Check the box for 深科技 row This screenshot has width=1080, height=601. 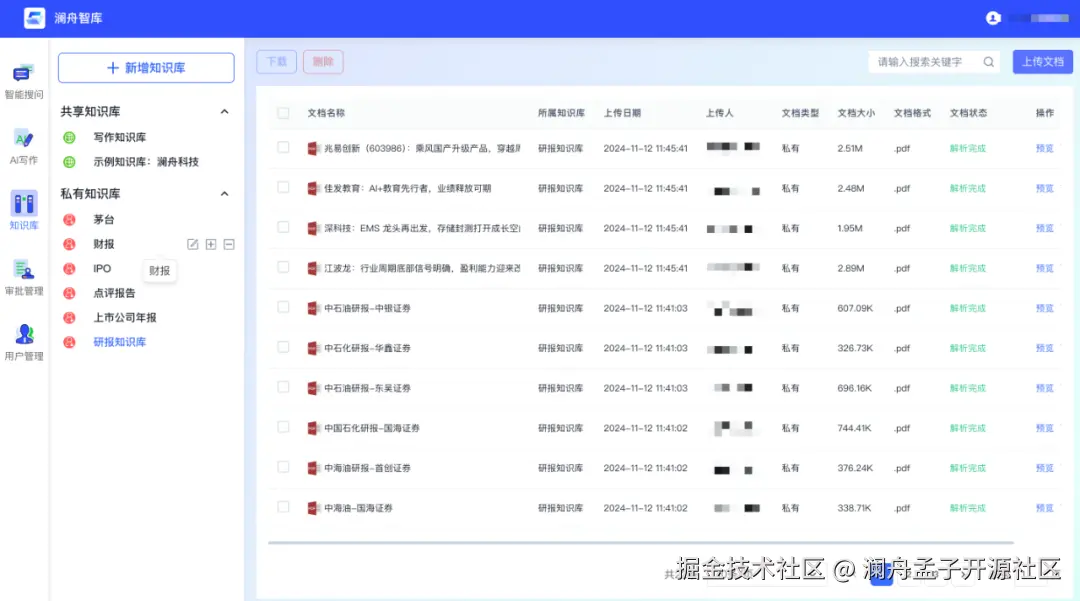(x=283, y=227)
